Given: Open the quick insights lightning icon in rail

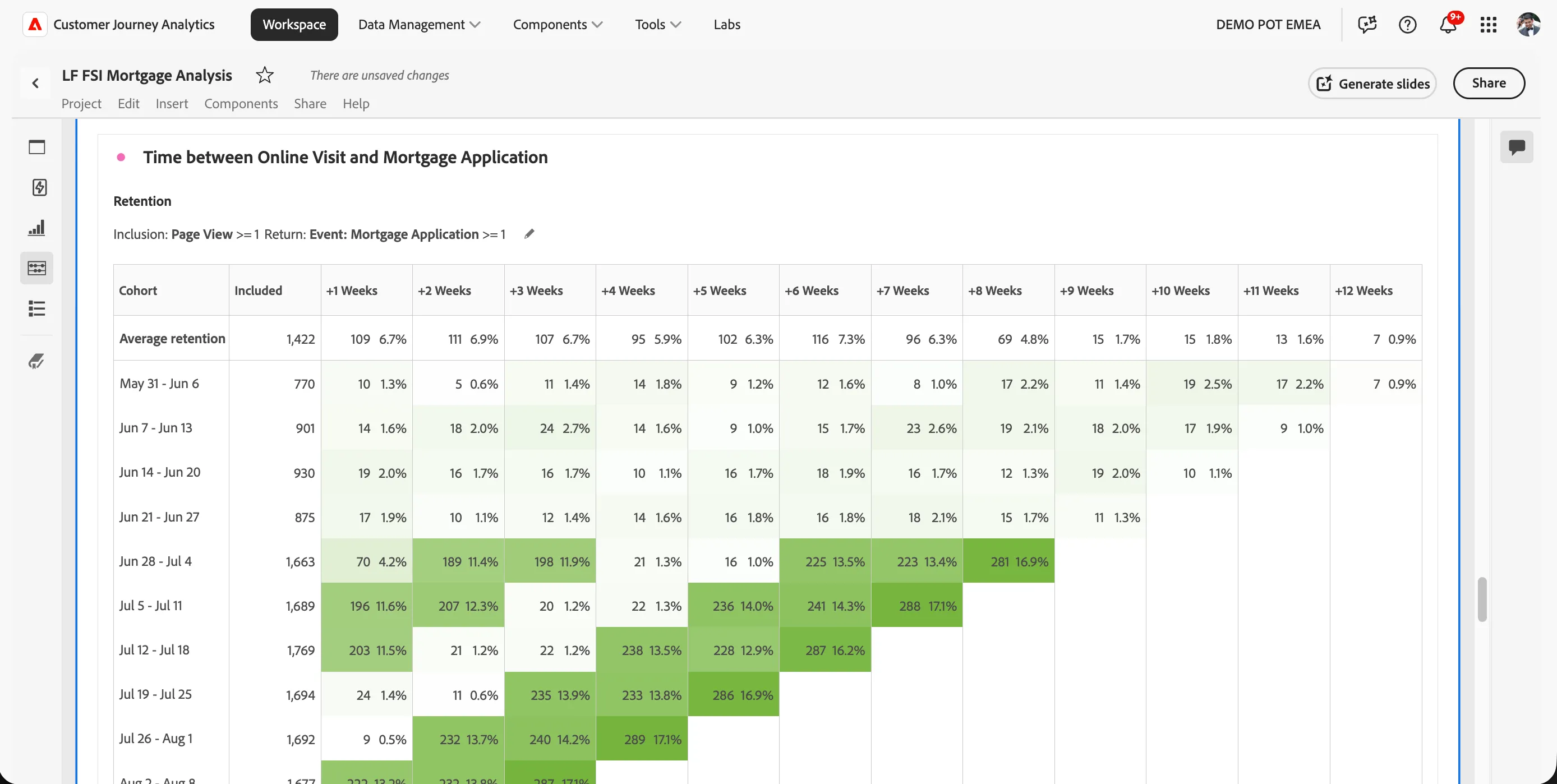Looking at the screenshot, I should [x=39, y=187].
